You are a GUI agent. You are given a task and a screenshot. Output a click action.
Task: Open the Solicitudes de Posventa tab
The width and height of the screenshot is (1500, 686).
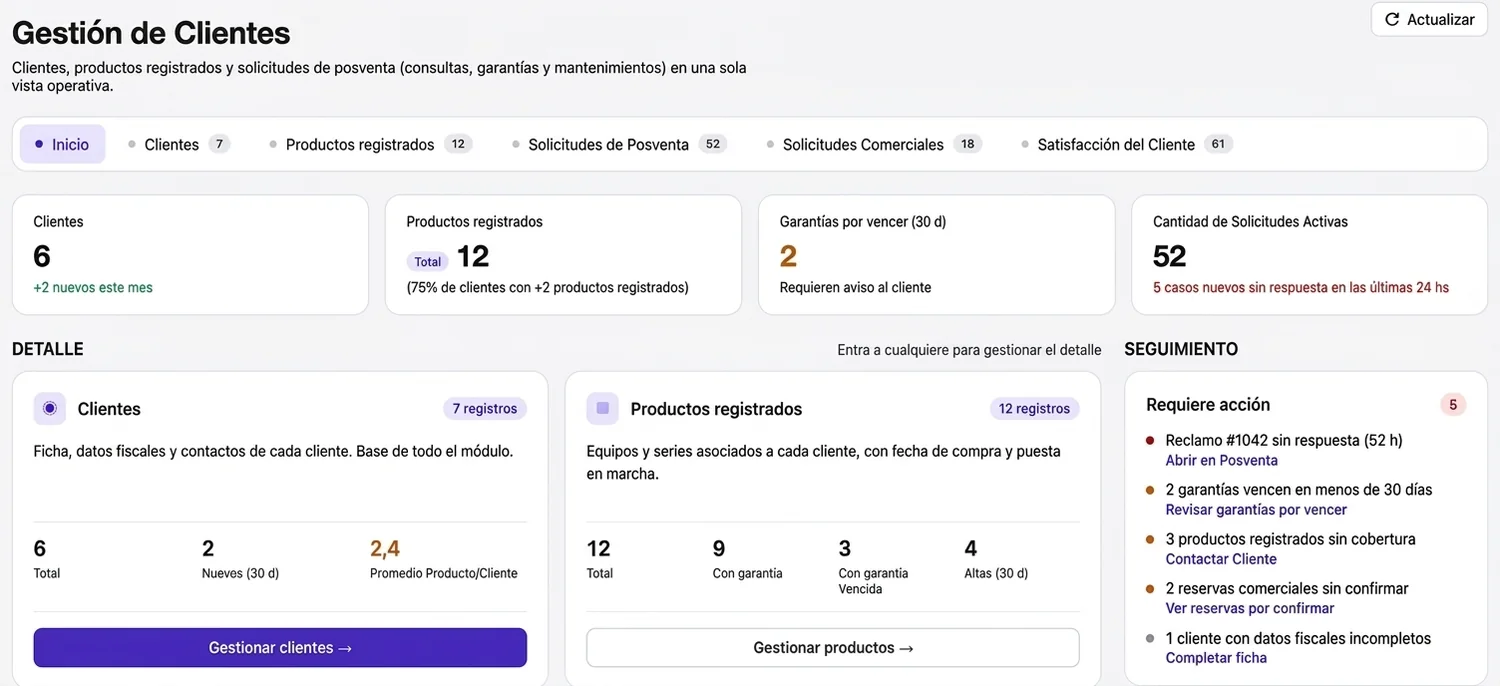click(x=617, y=144)
